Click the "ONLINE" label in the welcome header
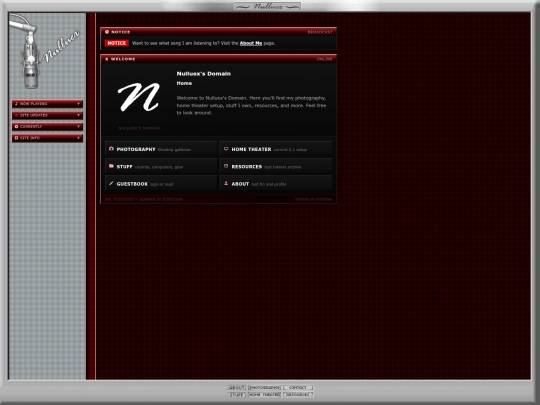This screenshot has width=540, height=405. tap(324, 59)
